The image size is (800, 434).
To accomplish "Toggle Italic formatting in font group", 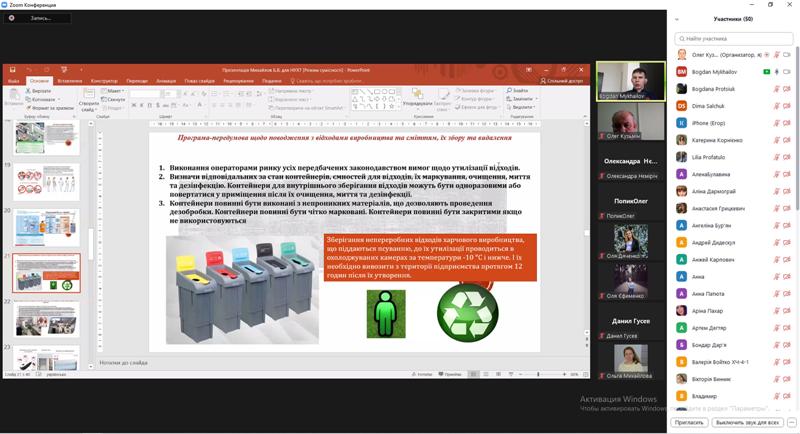I will (142, 105).
